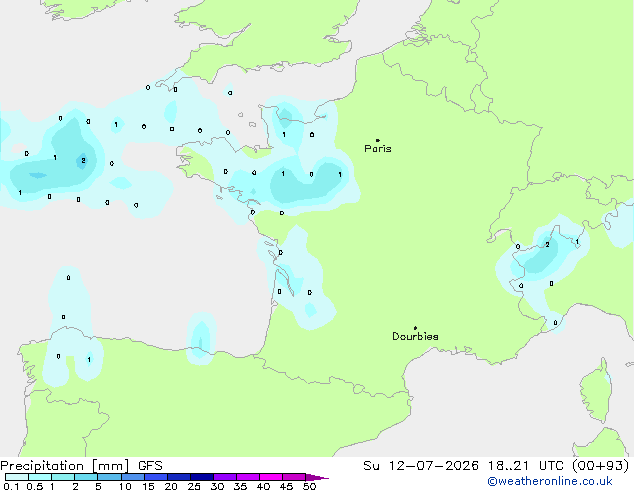
Task: Pick the legend swatch between 0.1 and 0.5
Action: click(17, 477)
